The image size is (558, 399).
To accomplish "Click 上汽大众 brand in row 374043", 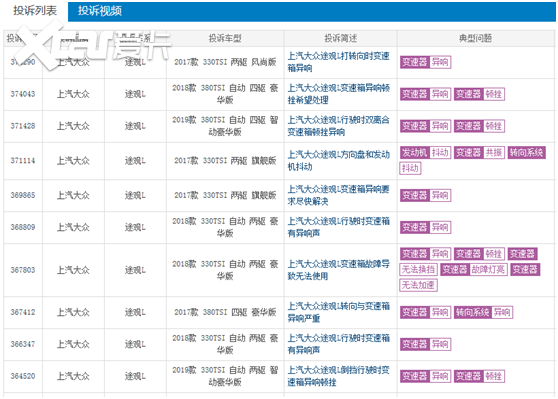I will tap(73, 94).
